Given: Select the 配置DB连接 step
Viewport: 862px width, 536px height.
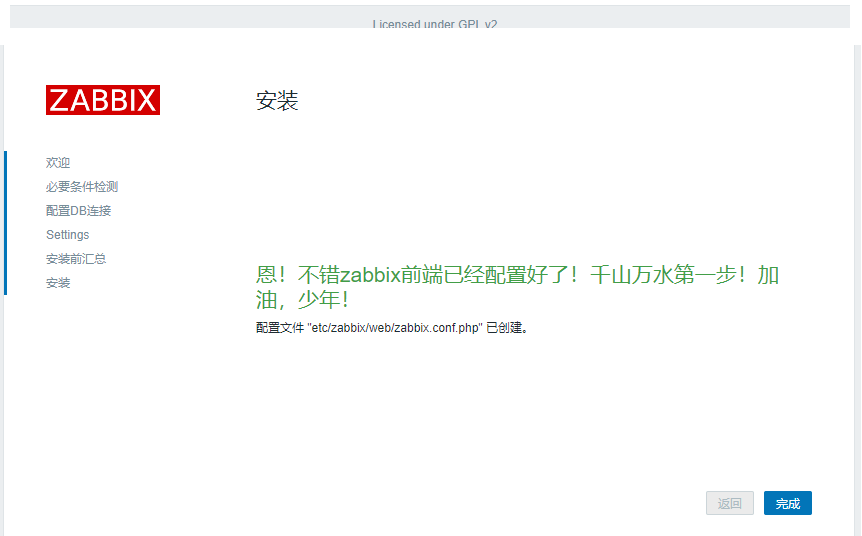Looking at the screenshot, I should point(79,211).
